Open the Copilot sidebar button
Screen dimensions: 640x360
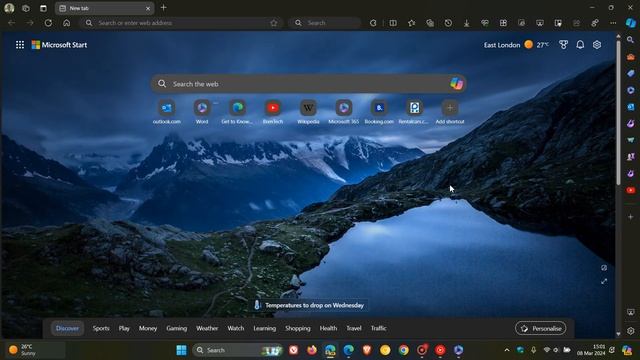[631, 23]
